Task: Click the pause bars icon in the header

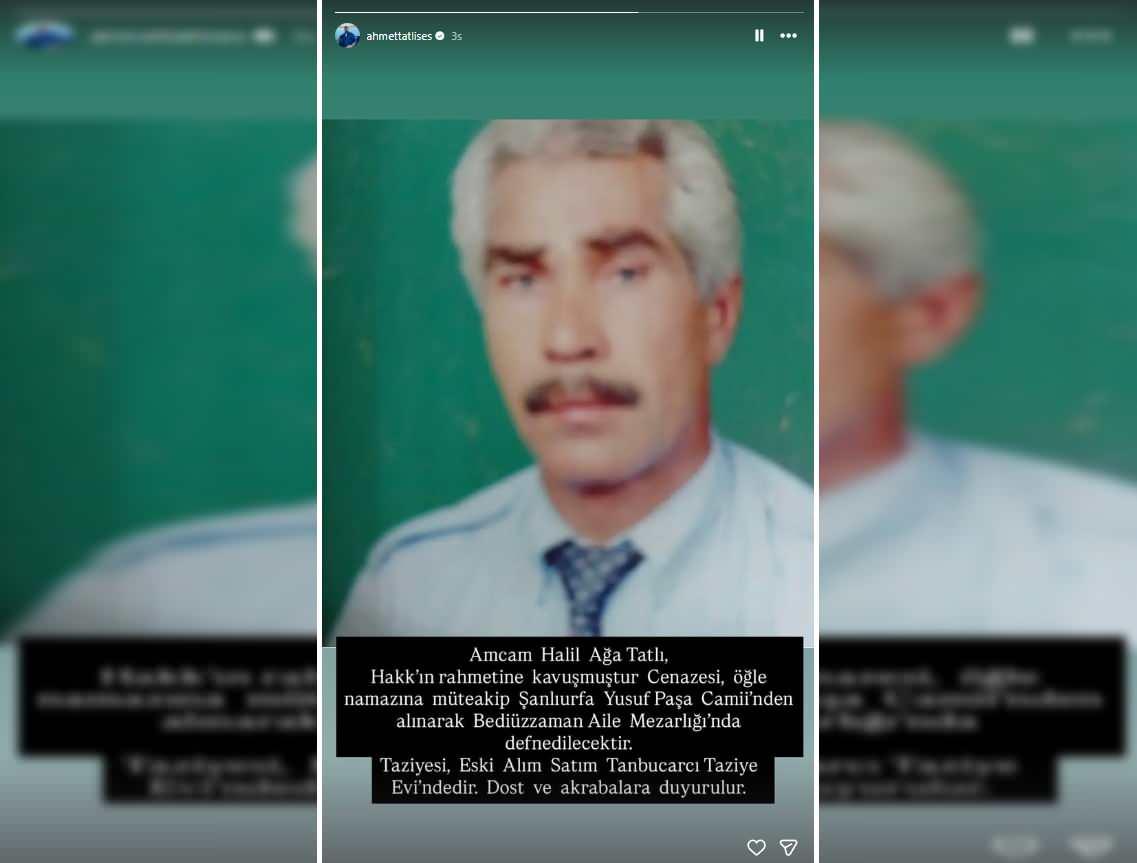Action: click(759, 35)
